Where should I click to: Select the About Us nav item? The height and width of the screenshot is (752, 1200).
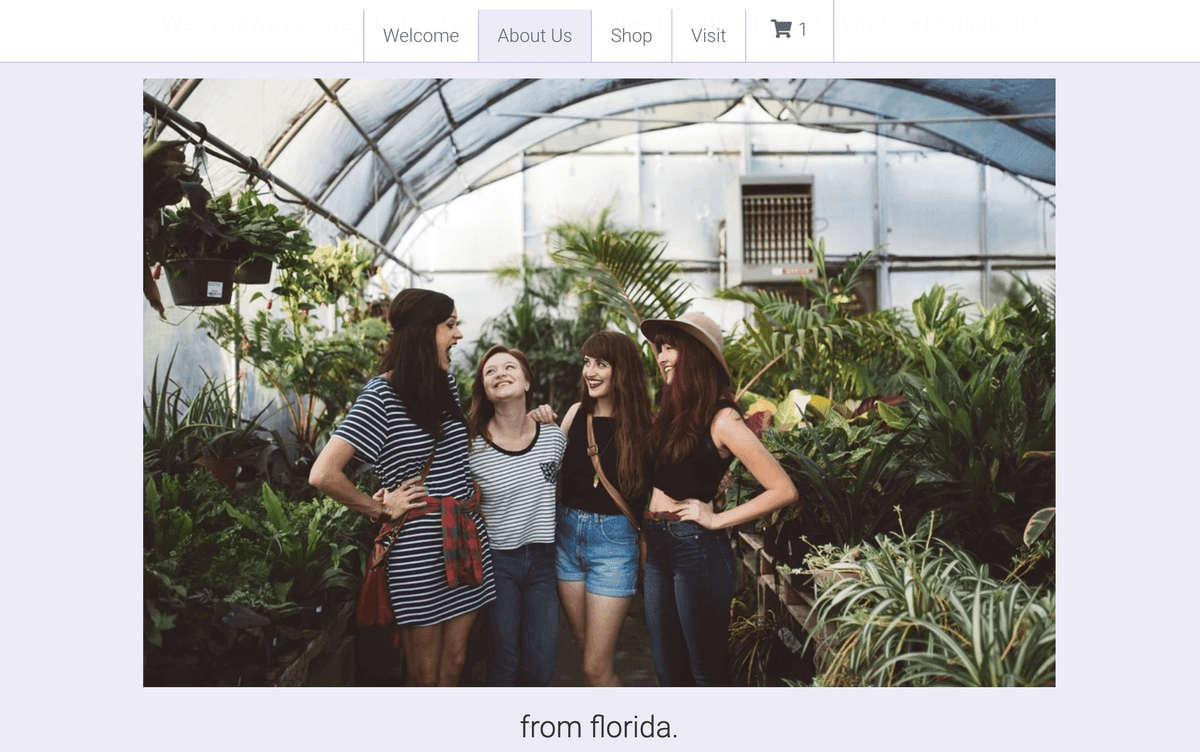535,35
